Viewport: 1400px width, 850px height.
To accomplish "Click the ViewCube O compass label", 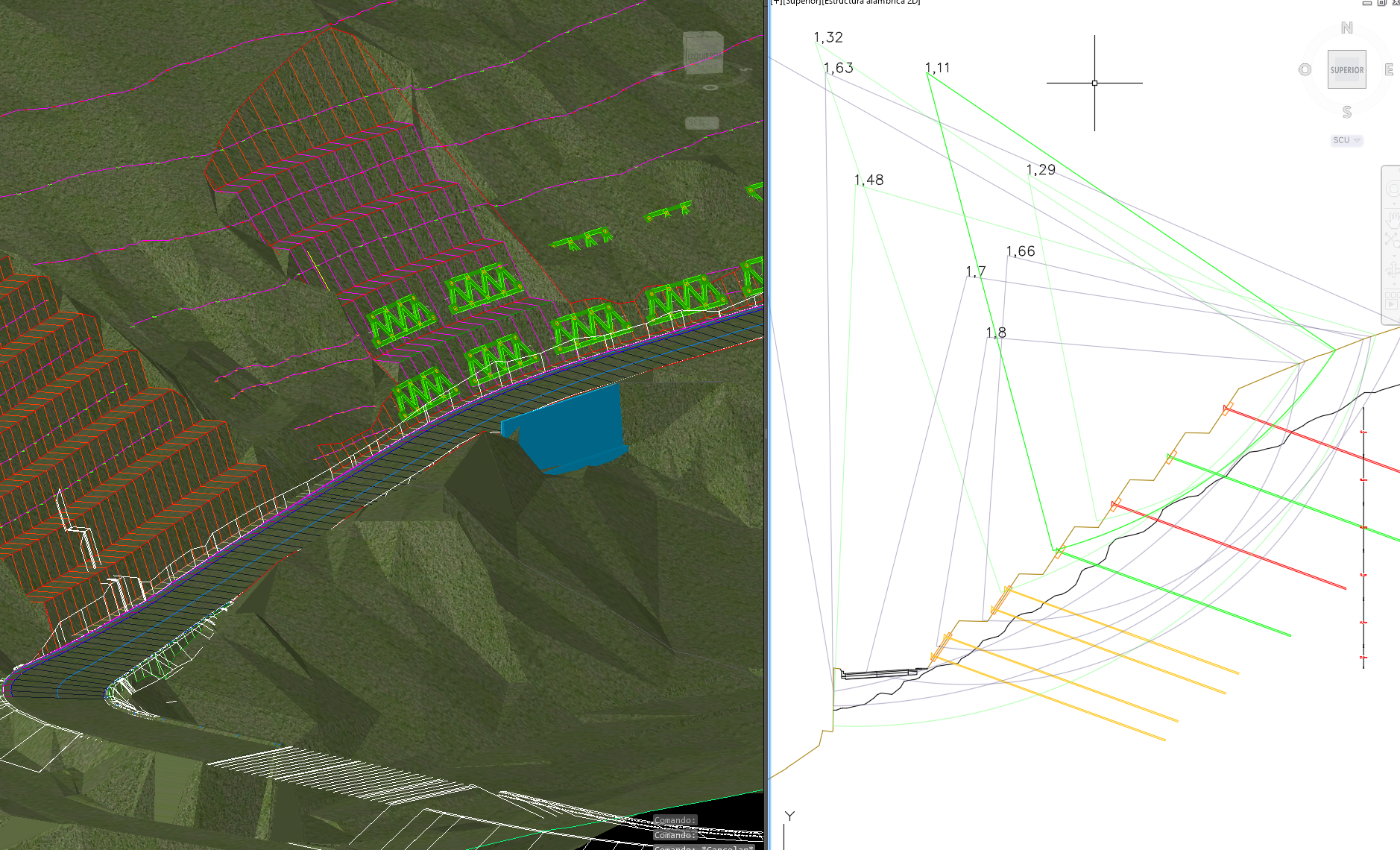I will click(x=1305, y=69).
